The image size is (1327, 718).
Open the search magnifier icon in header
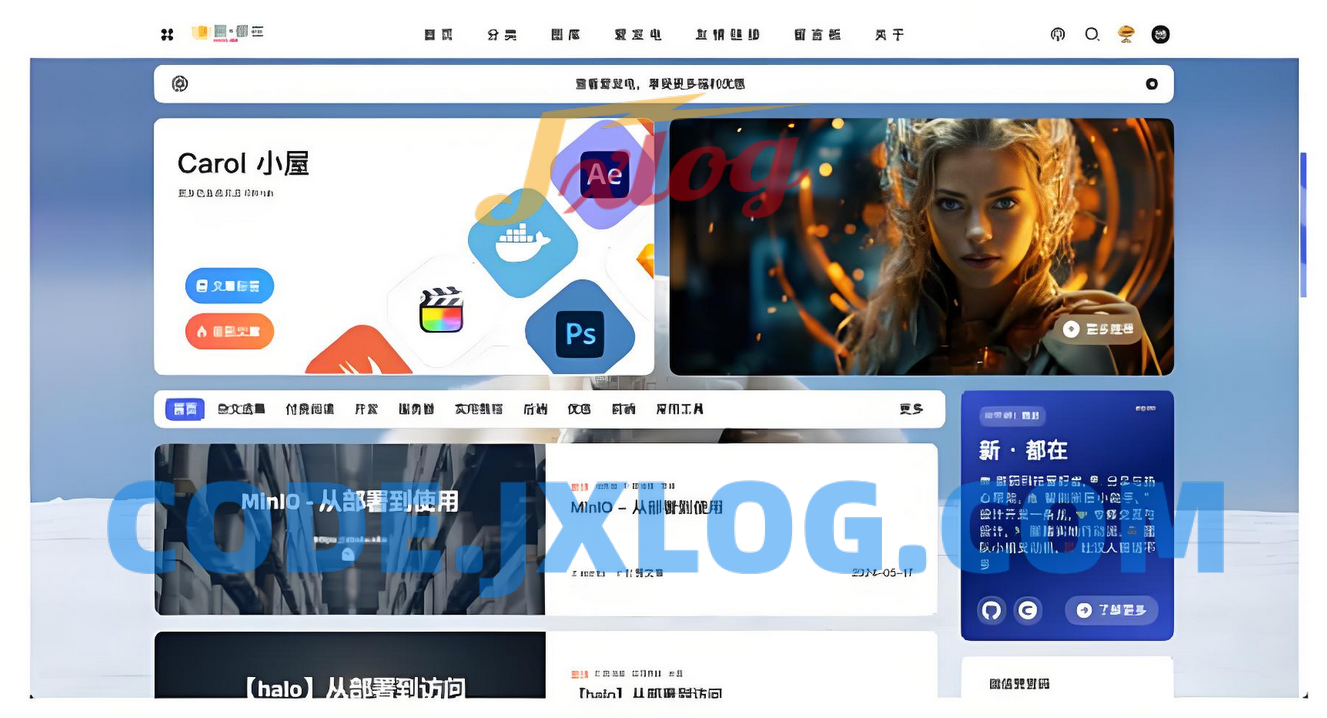(1092, 35)
